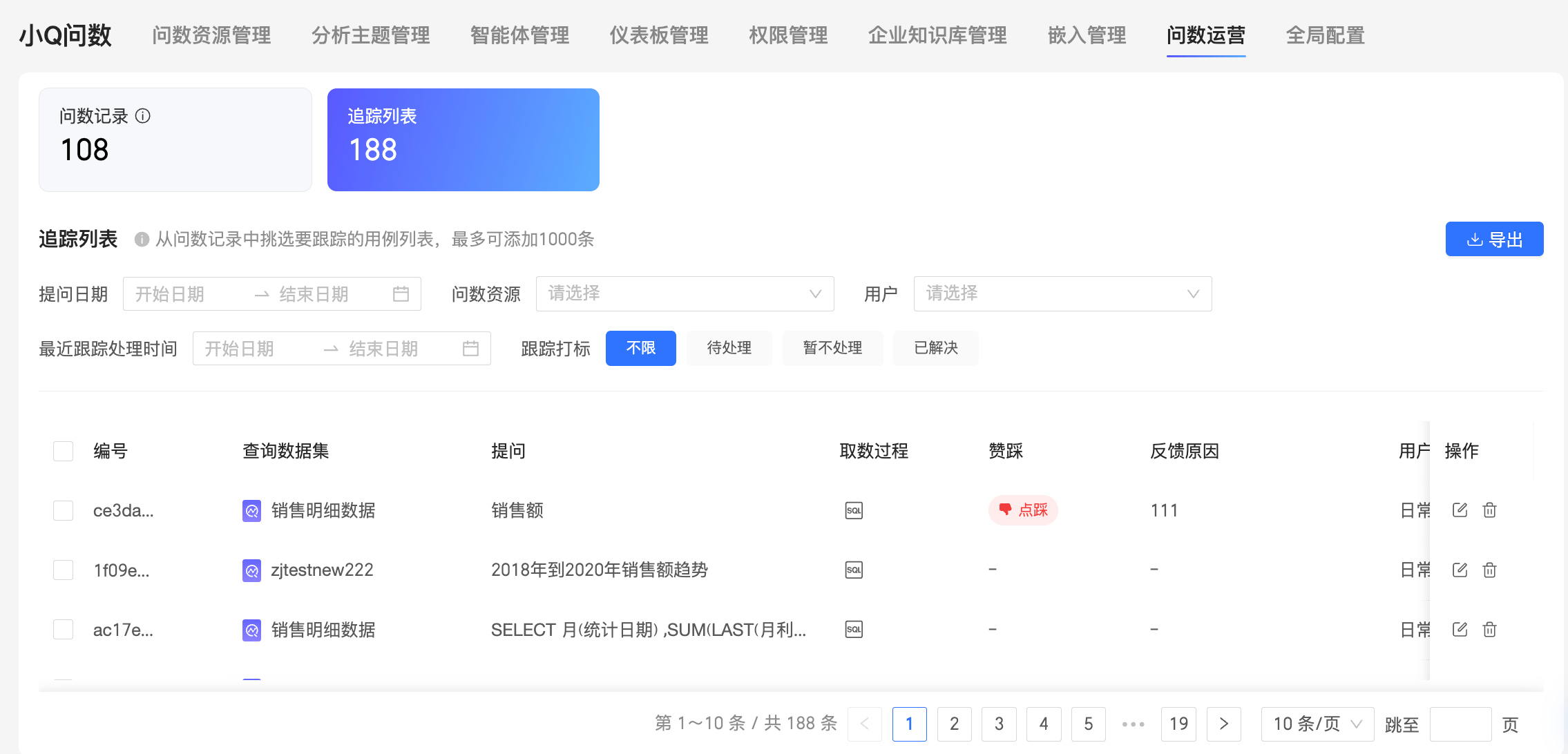
Task: Click the info icon beside 问数记录
Action: (x=142, y=116)
